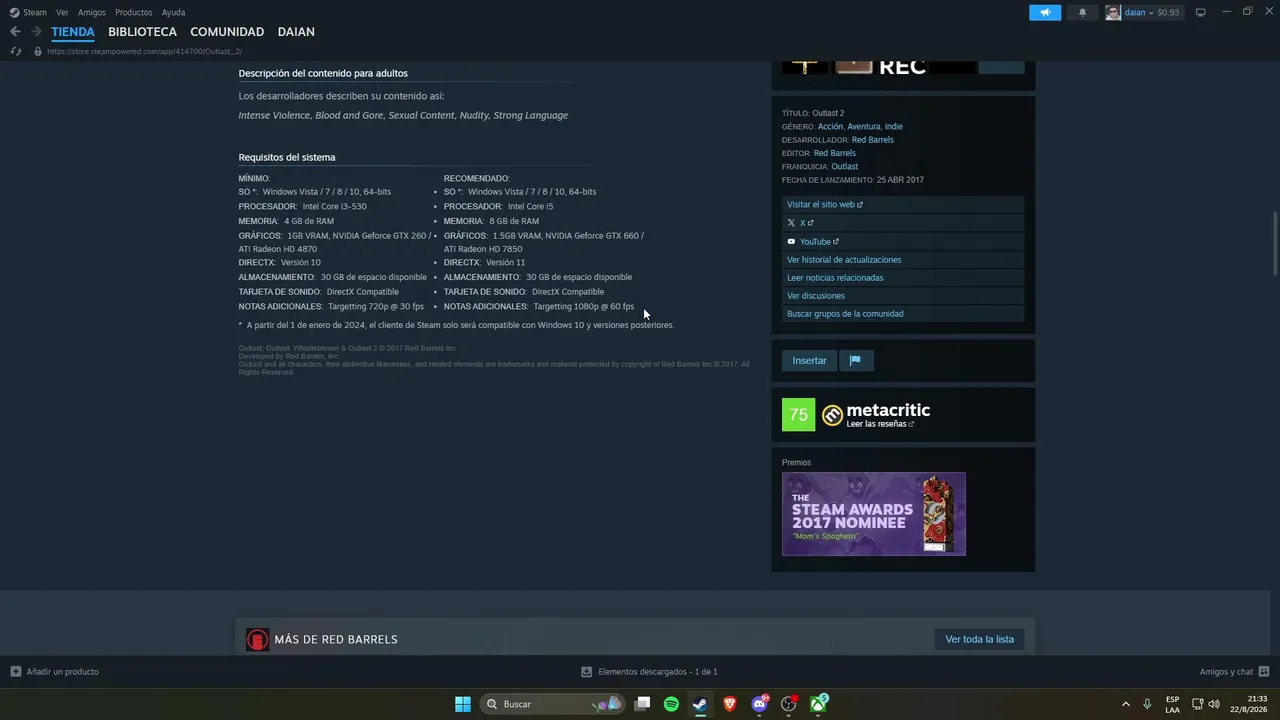Image resolution: width=1280 pixels, height=720 pixels.
Task: Click Ver toda la lista
Action: point(980,639)
